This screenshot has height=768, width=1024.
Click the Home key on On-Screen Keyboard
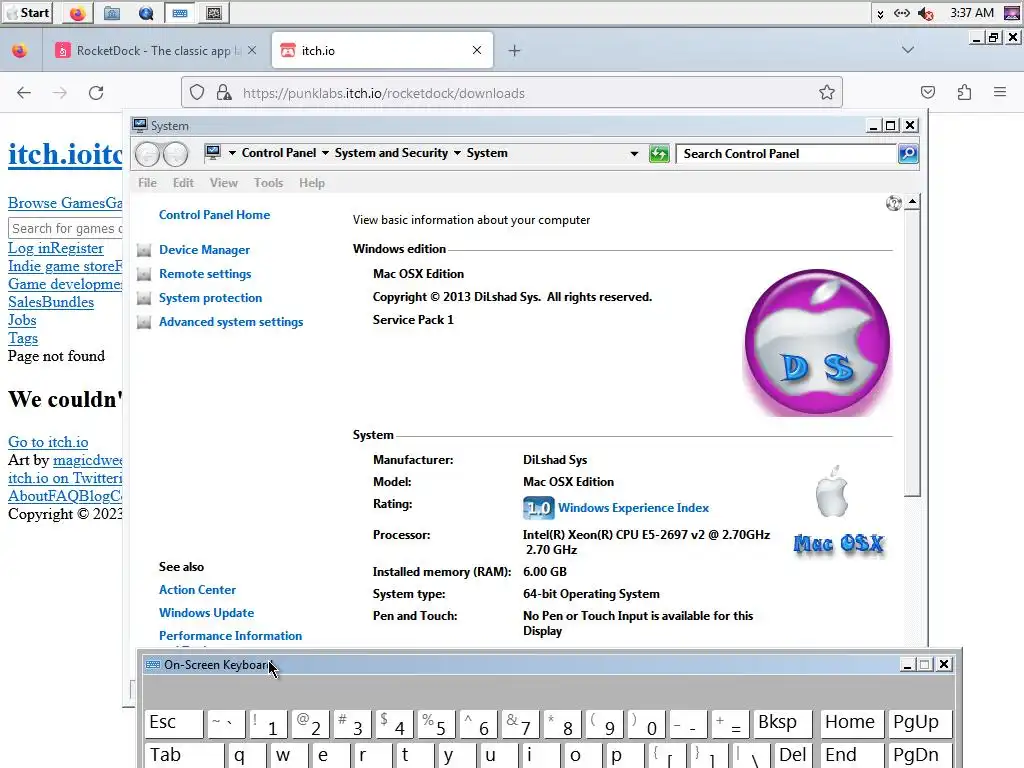pos(850,724)
